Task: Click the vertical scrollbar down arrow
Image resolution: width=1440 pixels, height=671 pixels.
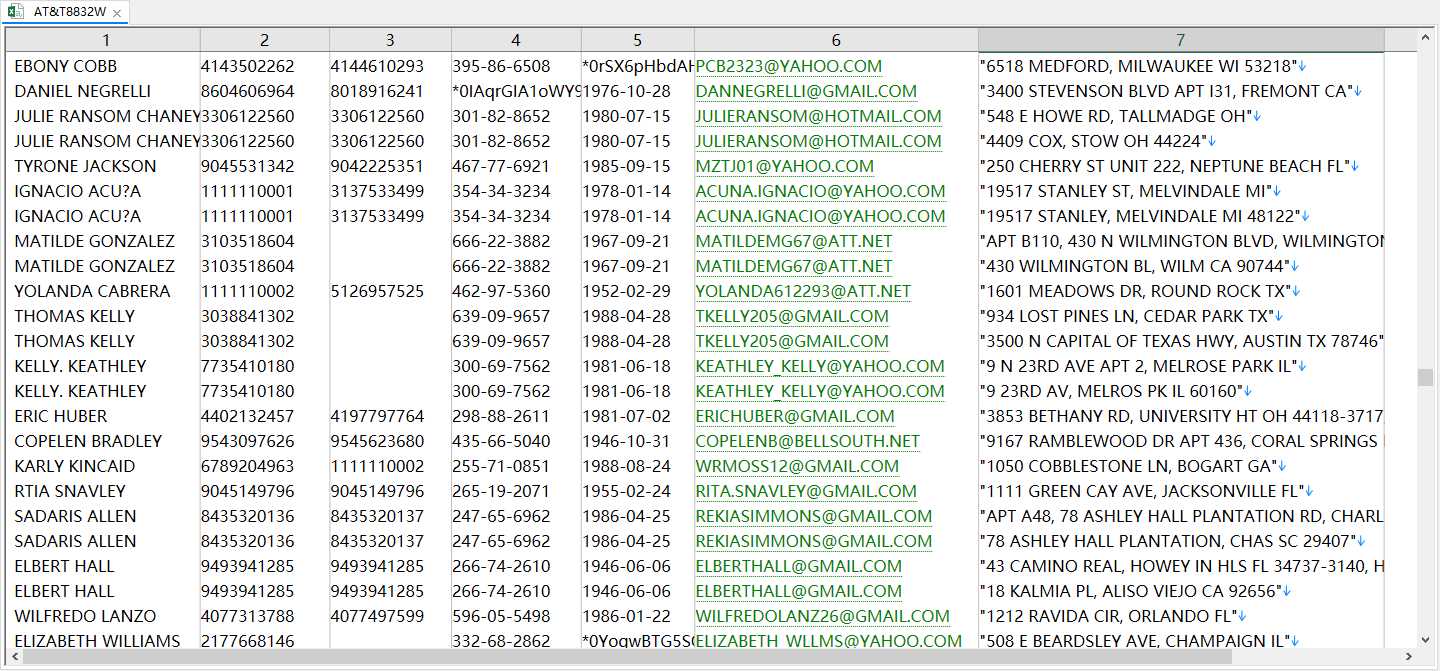Action: (x=1425, y=640)
